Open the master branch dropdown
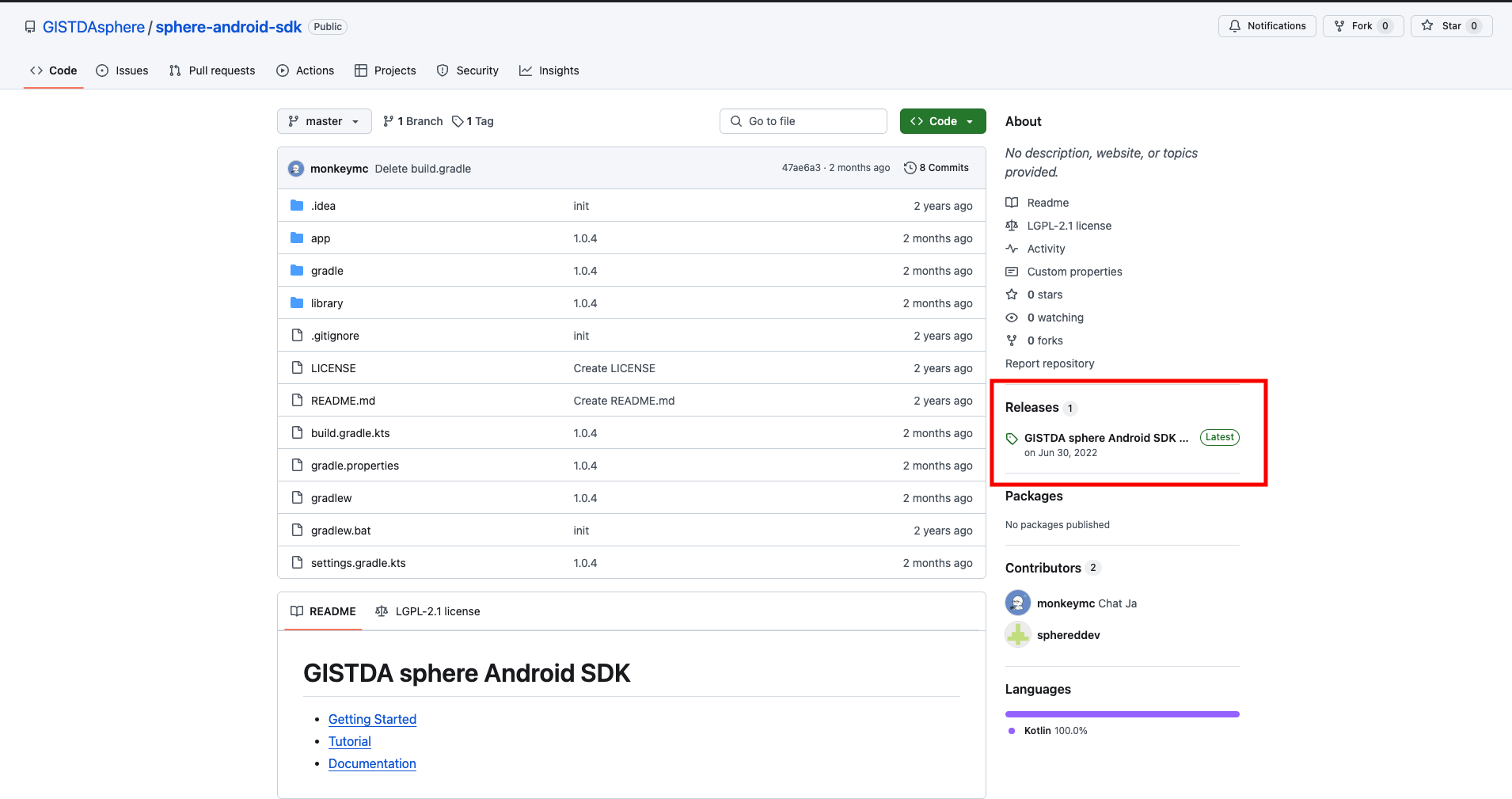This screenshot has height=799, width=1512. click(x=324, y=120)
